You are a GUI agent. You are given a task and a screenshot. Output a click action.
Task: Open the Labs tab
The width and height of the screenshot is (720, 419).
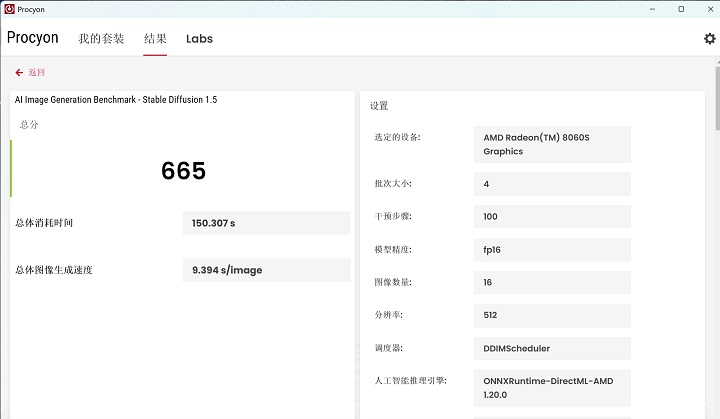[x=199, y=39]
